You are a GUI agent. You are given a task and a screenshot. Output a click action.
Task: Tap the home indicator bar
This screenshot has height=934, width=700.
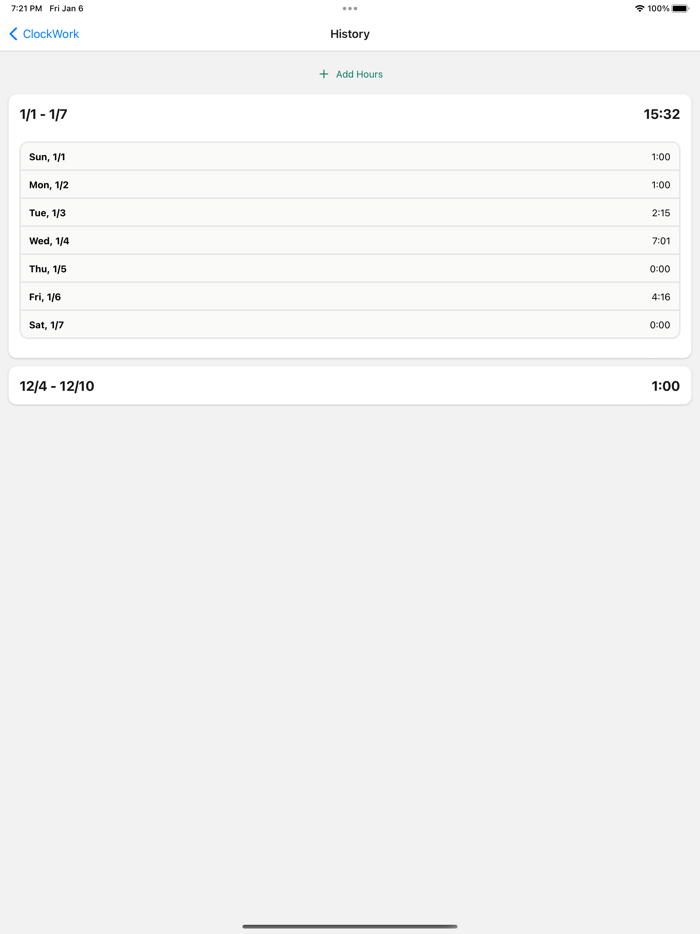pyautogui.click(x=350, y=926)
